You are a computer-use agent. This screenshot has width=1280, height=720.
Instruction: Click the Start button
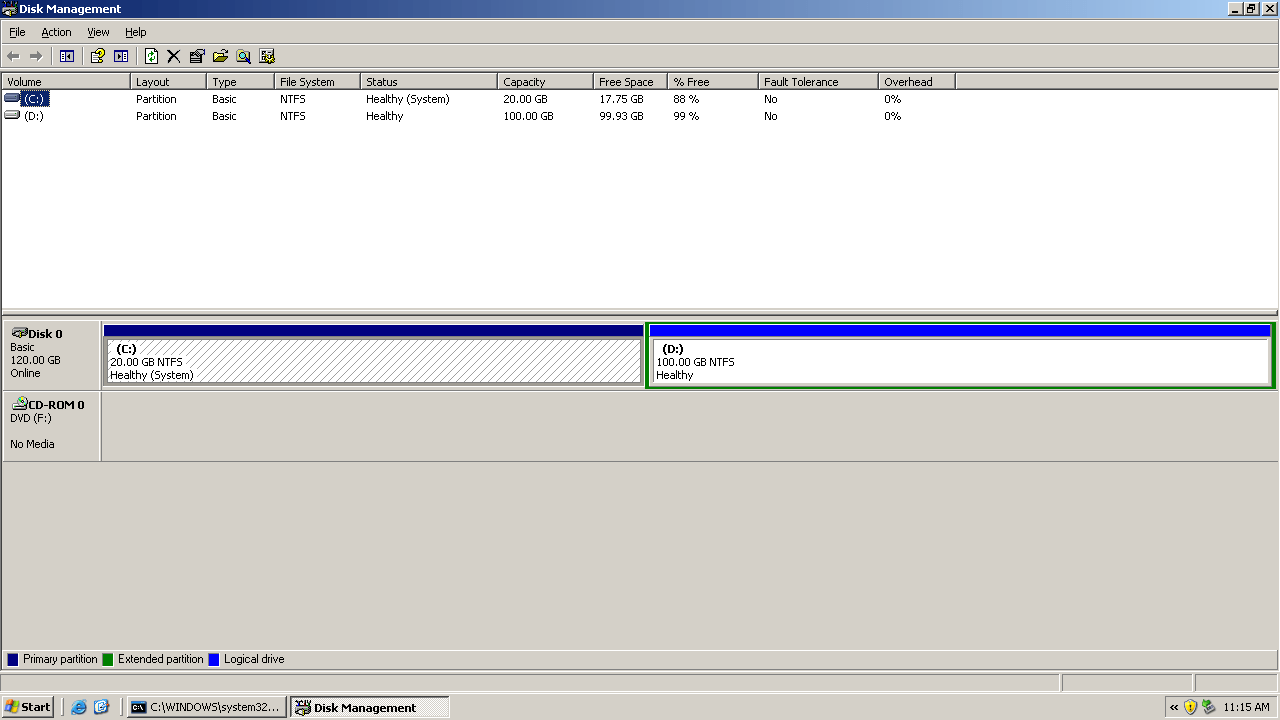point(27,707)
